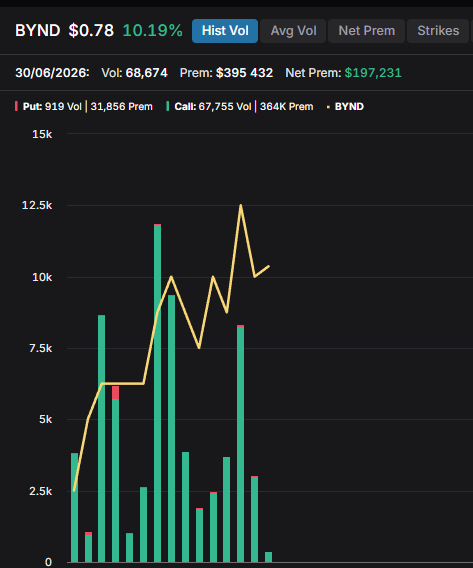The image size is (473, 568).
Task: Click the 12.5k y-axis label
Action: (x=37, y=205)
